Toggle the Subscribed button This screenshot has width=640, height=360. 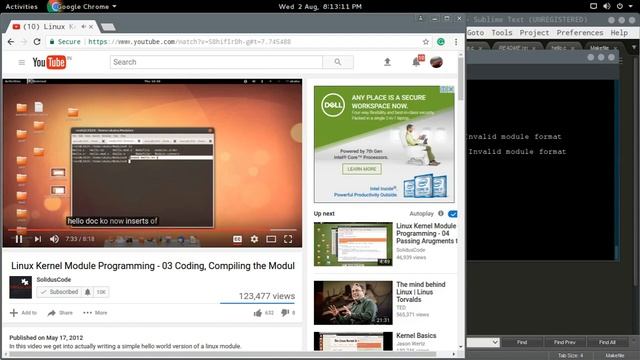point(60,292)
